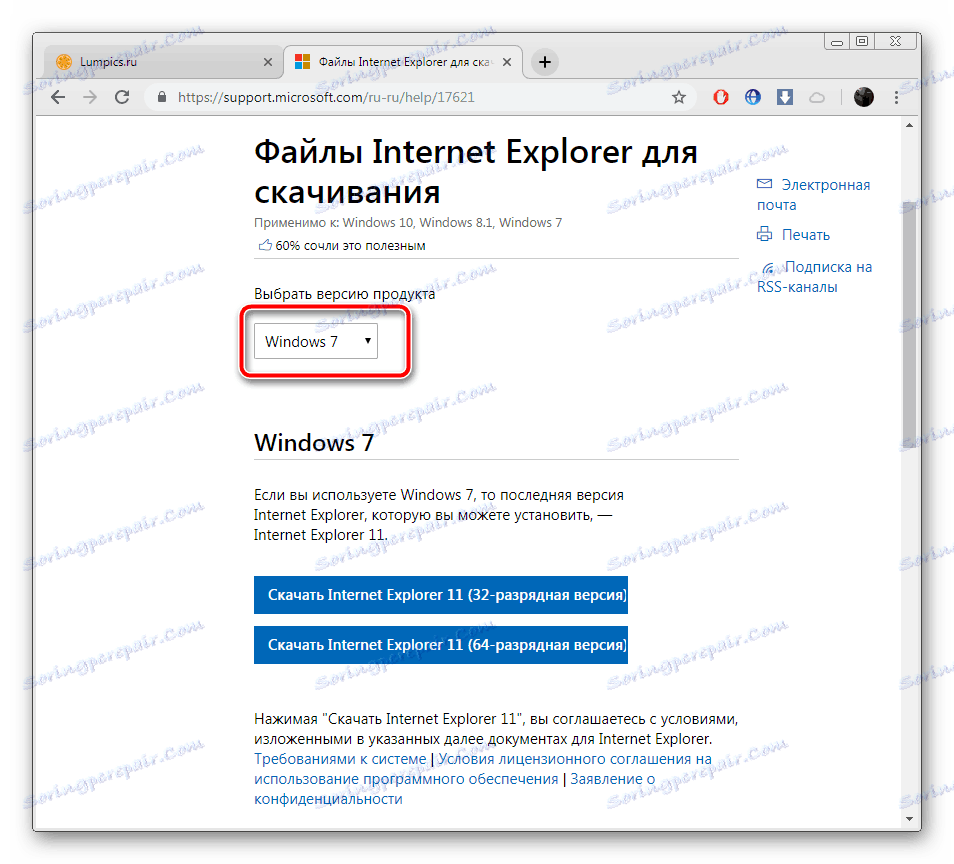This screenshot has height=864, width=954.
Task: Download Internet Explorer 11 32-bit version
Action: point(440,595)
